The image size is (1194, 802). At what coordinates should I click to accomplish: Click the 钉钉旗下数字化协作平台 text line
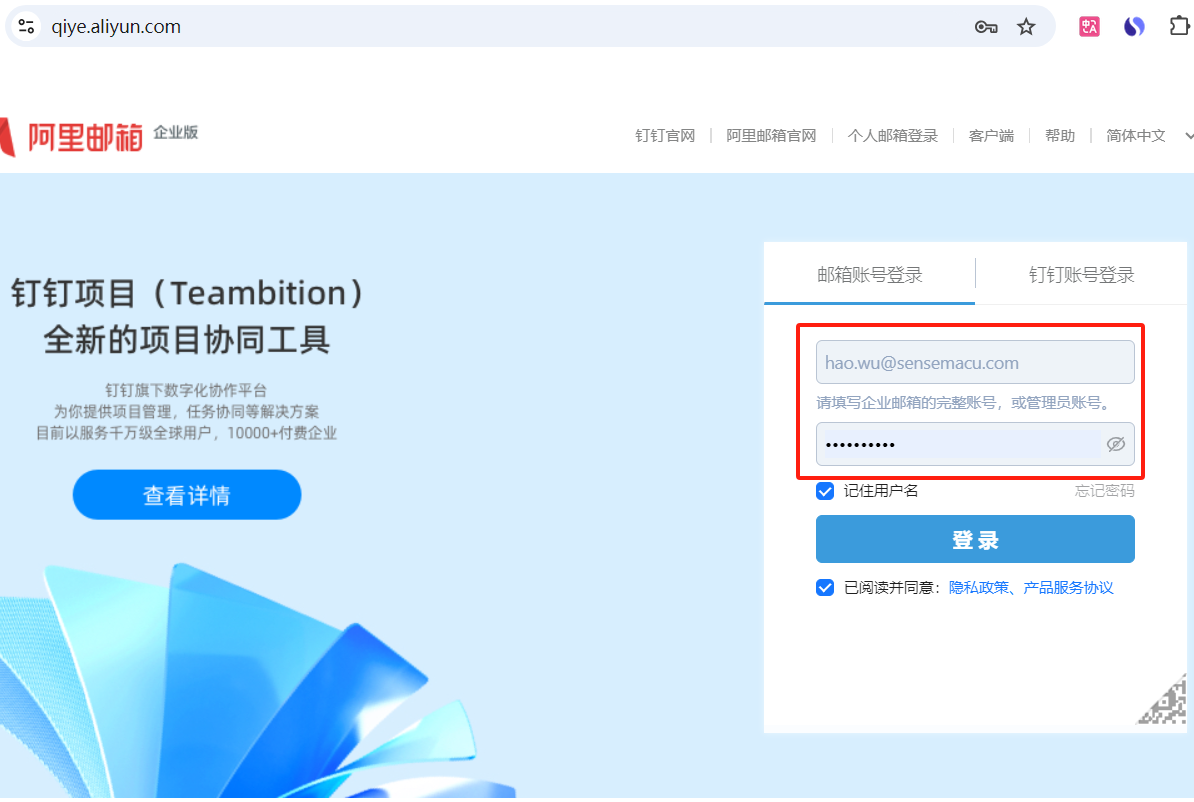[187, 391]
